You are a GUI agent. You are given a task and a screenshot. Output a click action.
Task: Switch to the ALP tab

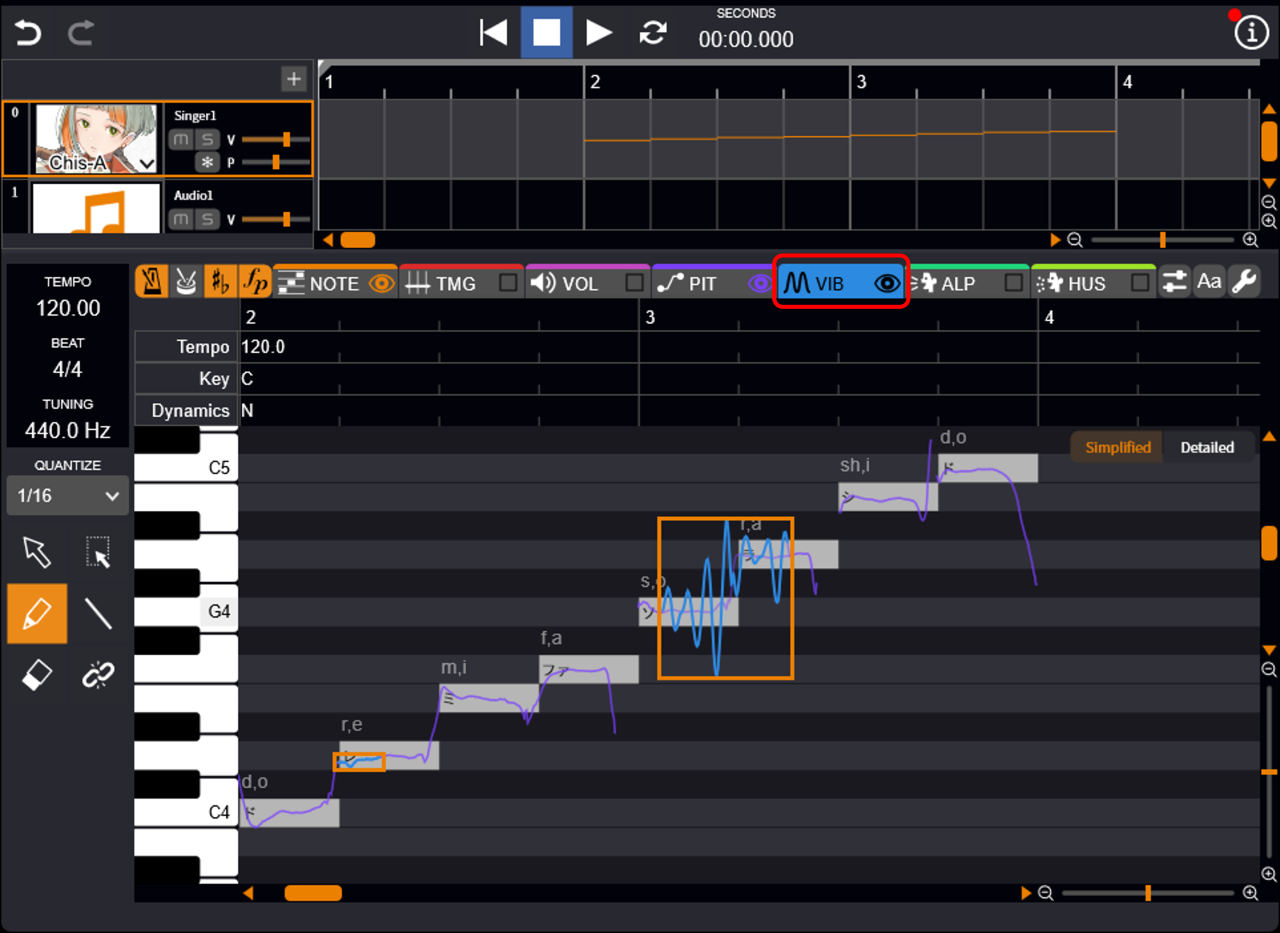pyautogui.click(x=957, y=284)
